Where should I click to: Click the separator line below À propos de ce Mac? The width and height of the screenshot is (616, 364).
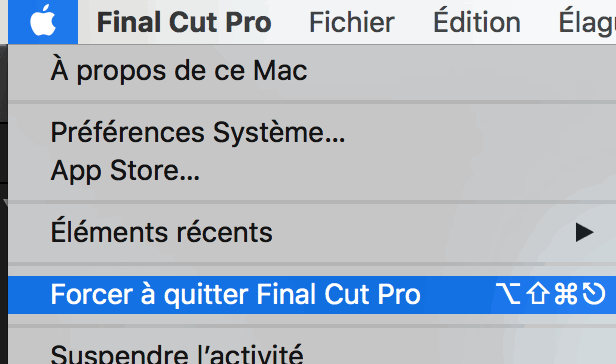pos(312,102)
